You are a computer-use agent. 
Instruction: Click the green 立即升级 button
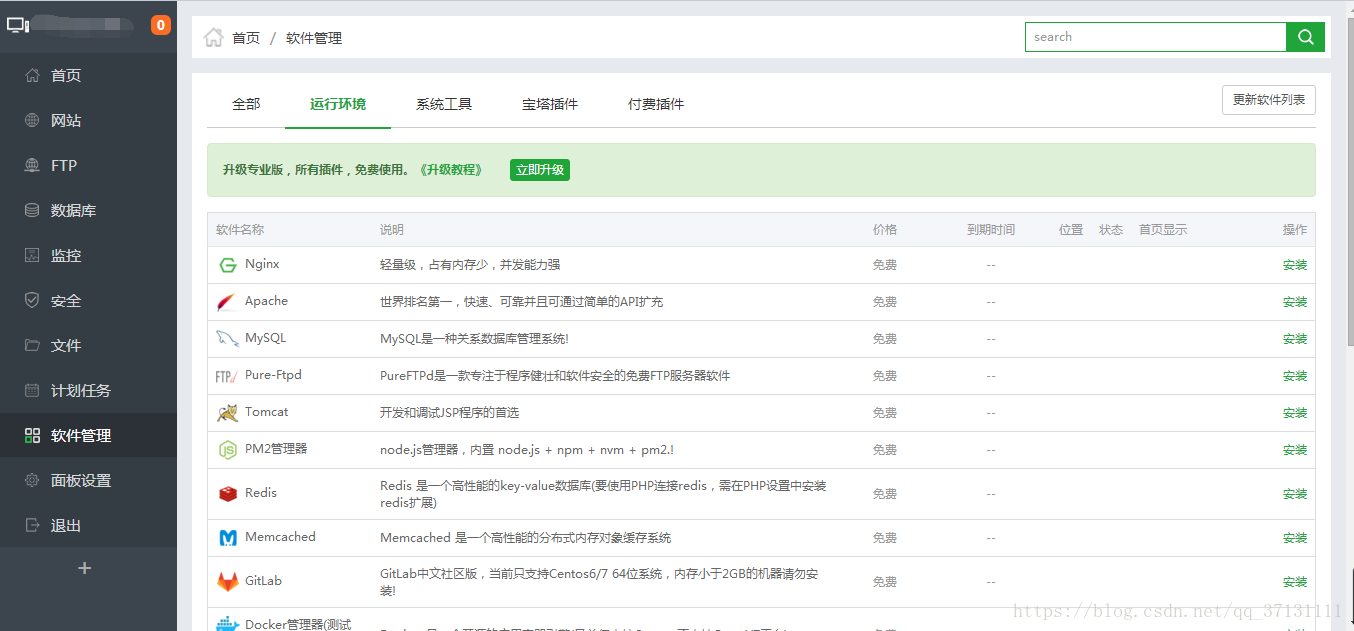point(540,170)
